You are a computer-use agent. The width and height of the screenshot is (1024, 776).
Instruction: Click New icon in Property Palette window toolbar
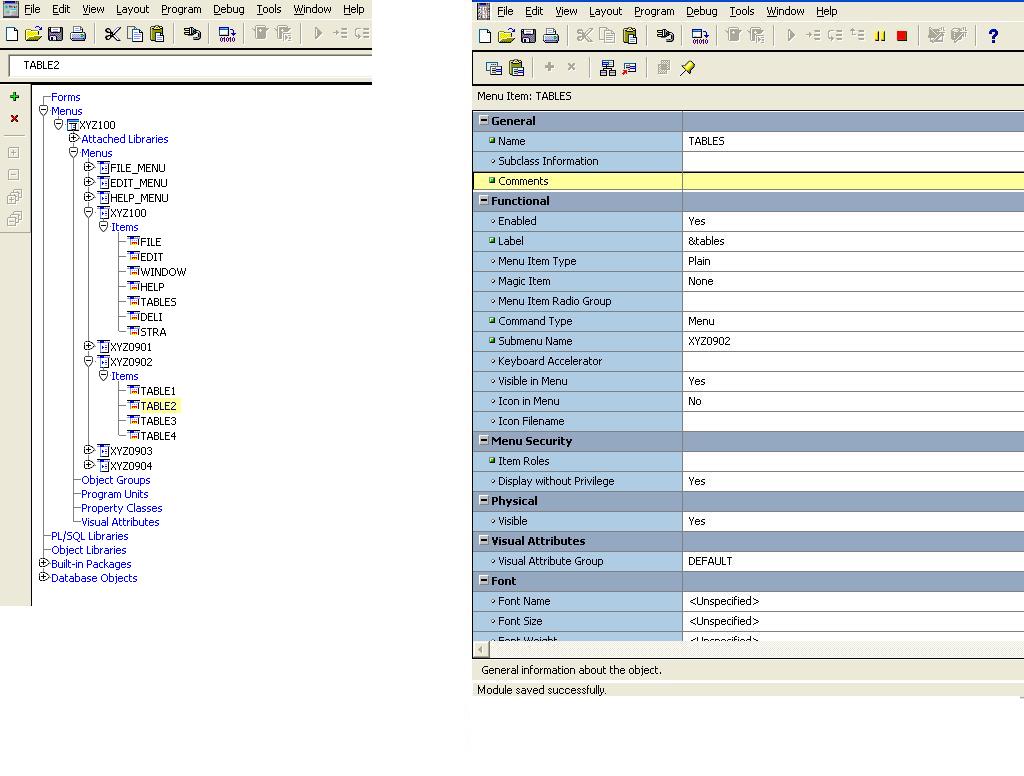pyautogui.click(x=485, y=35)
